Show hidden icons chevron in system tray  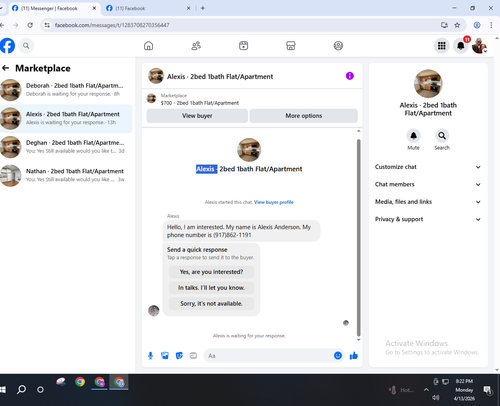click(426, 389)
